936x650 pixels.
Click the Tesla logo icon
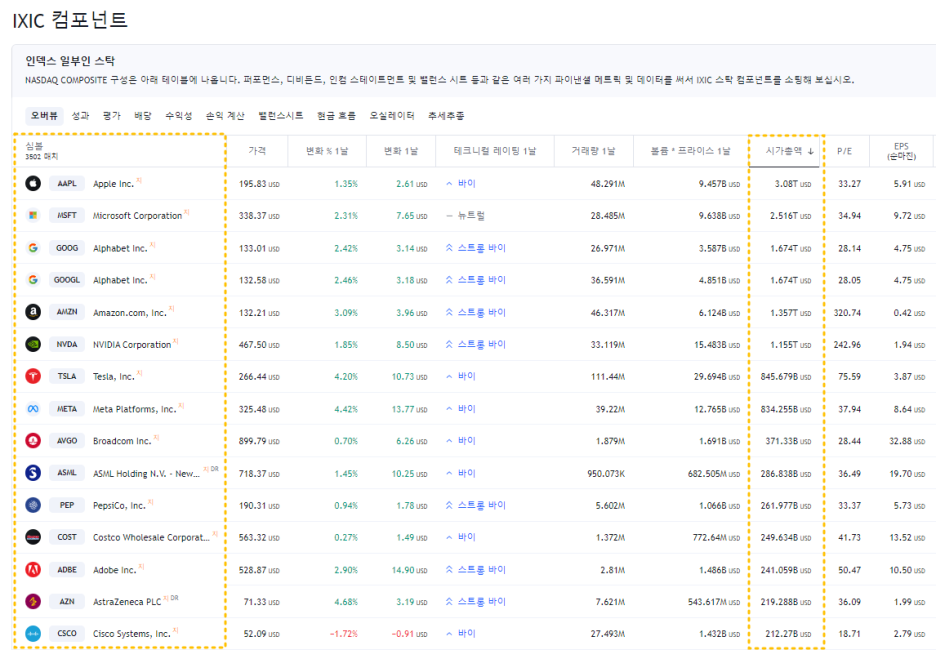(33, 376)
